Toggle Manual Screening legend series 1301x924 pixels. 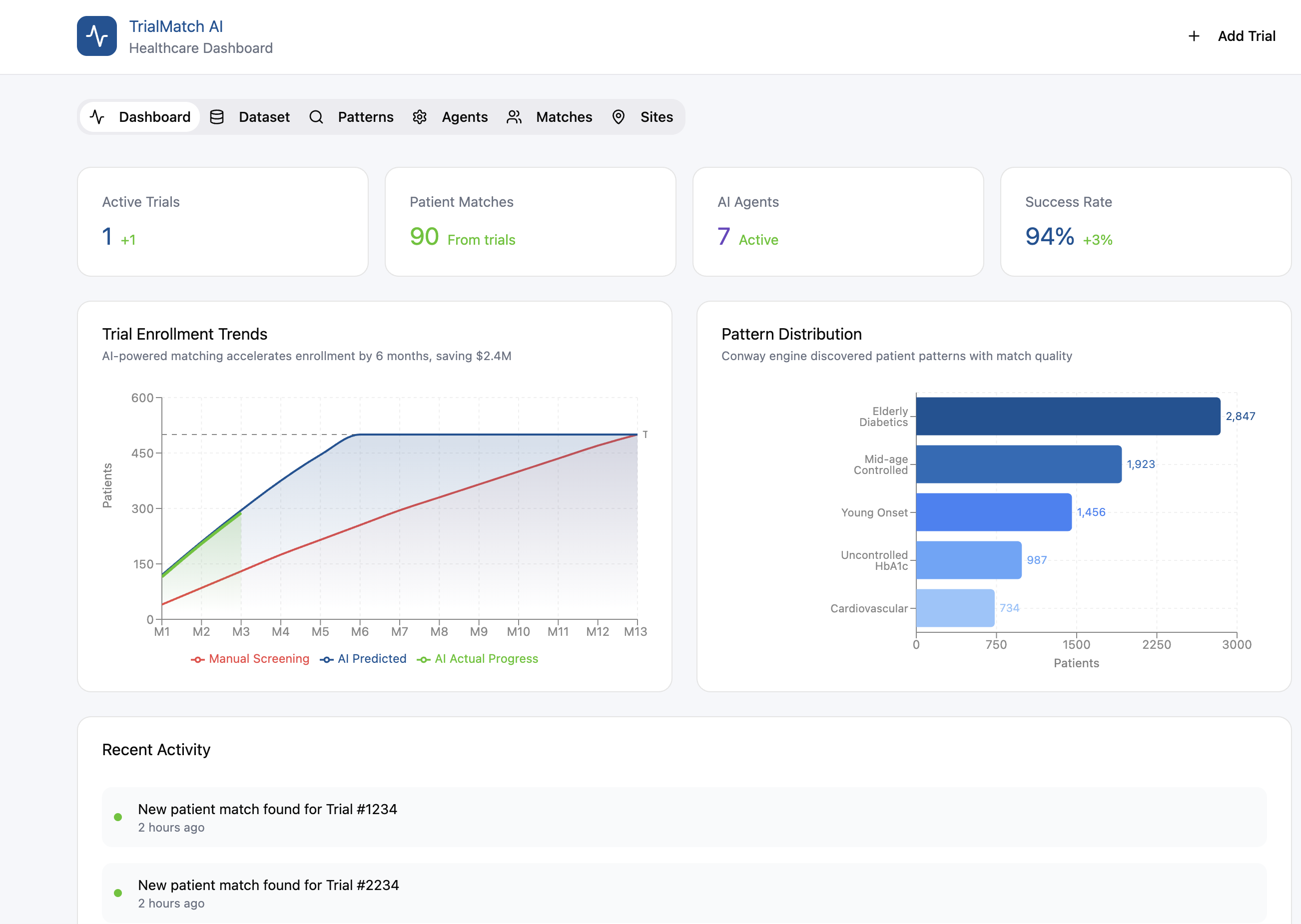(x=250, y=658)
